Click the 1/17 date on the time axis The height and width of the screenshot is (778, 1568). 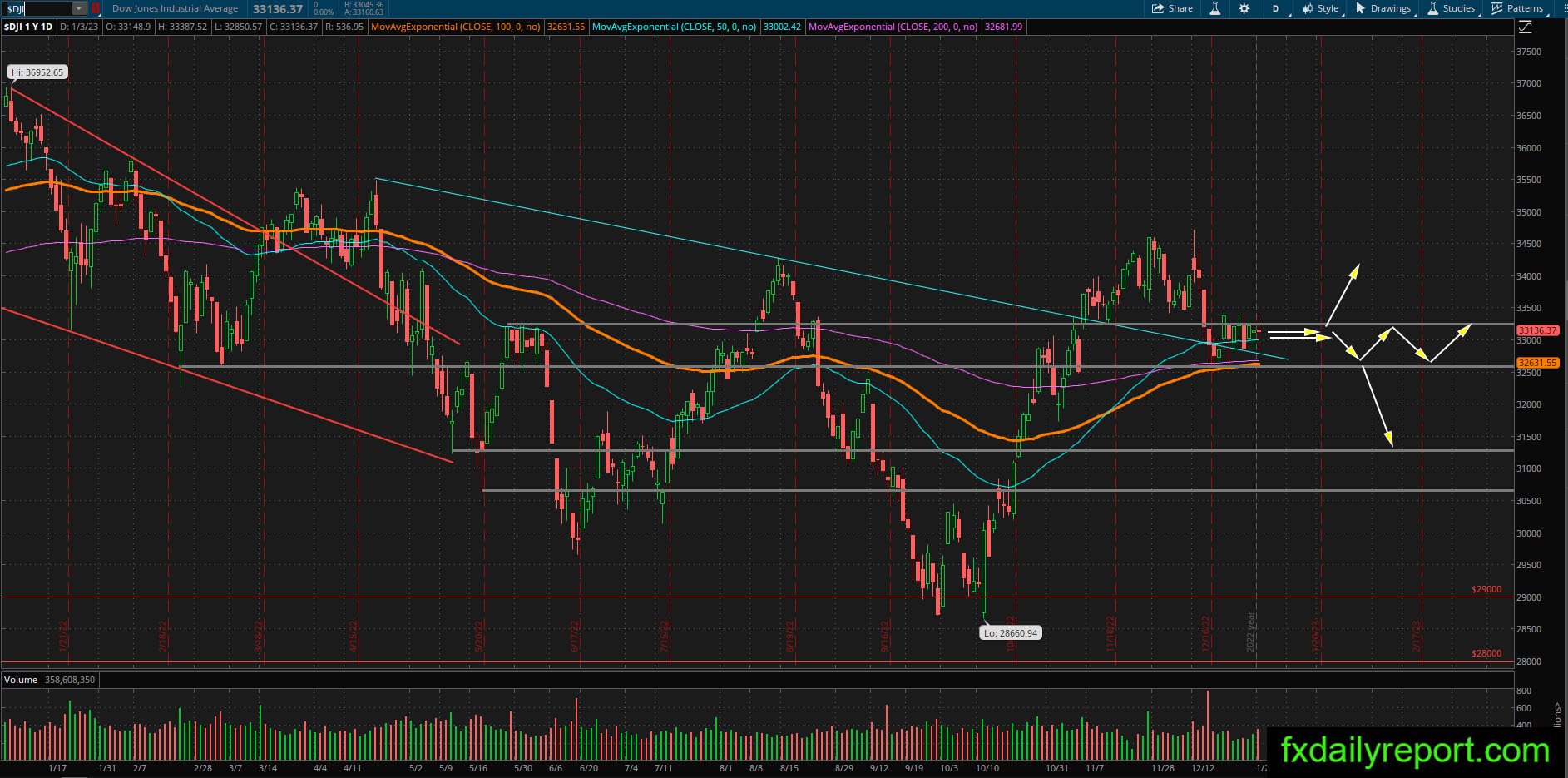(x=58, y=768)
